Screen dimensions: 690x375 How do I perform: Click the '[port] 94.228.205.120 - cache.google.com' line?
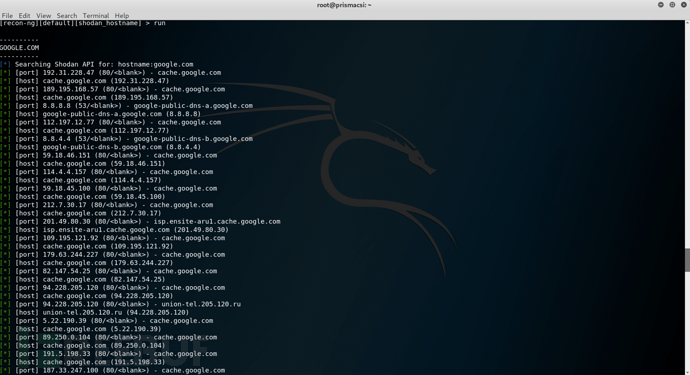tap(113, 288)
